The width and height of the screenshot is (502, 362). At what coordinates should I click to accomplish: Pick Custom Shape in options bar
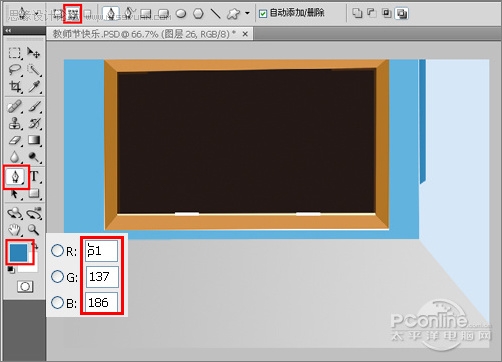233,14
